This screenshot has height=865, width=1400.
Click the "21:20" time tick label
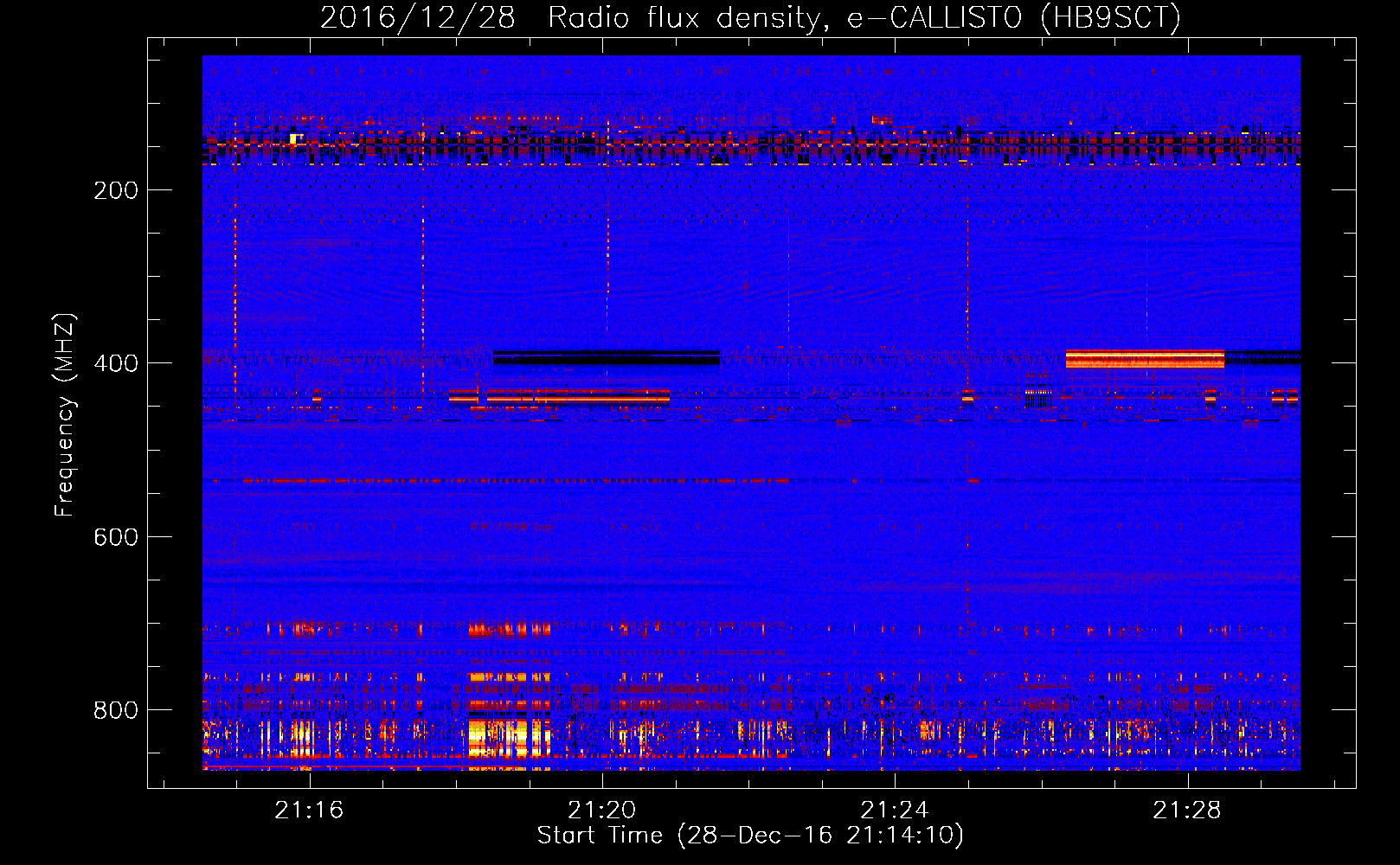tap(601, 811)
